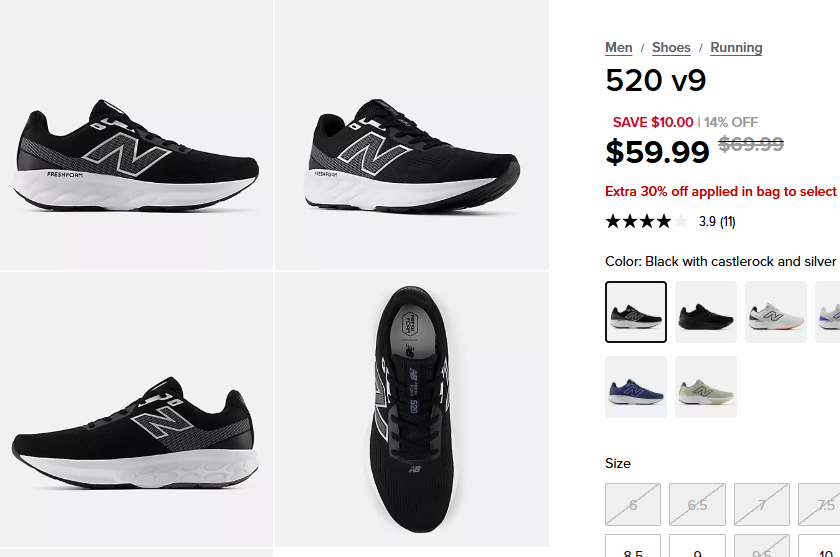840x557 pixels.
Task: Select the crossed-out size 6.5 option
Action: point(697,505)
